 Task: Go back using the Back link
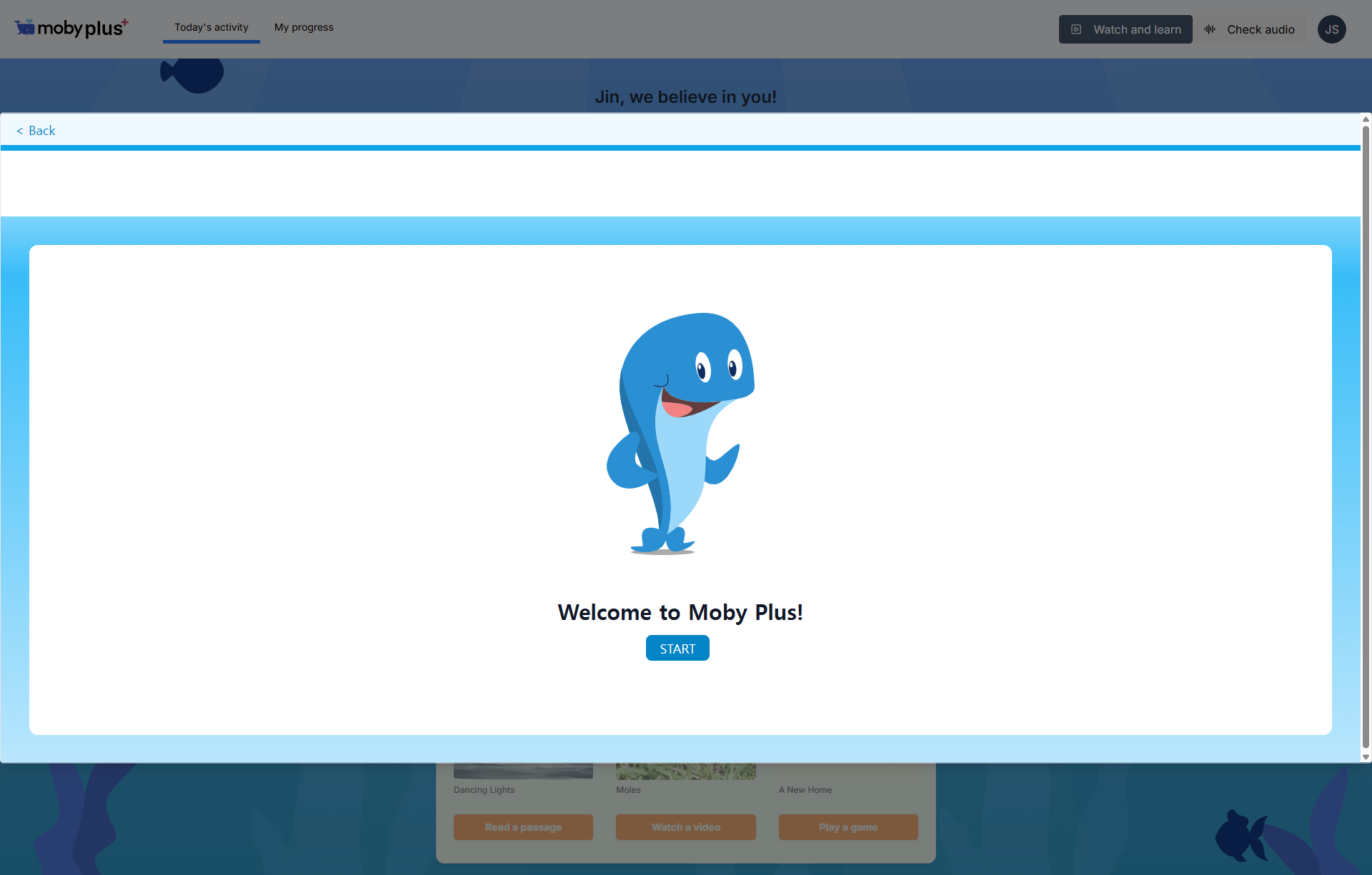click(x=36, y=131)
